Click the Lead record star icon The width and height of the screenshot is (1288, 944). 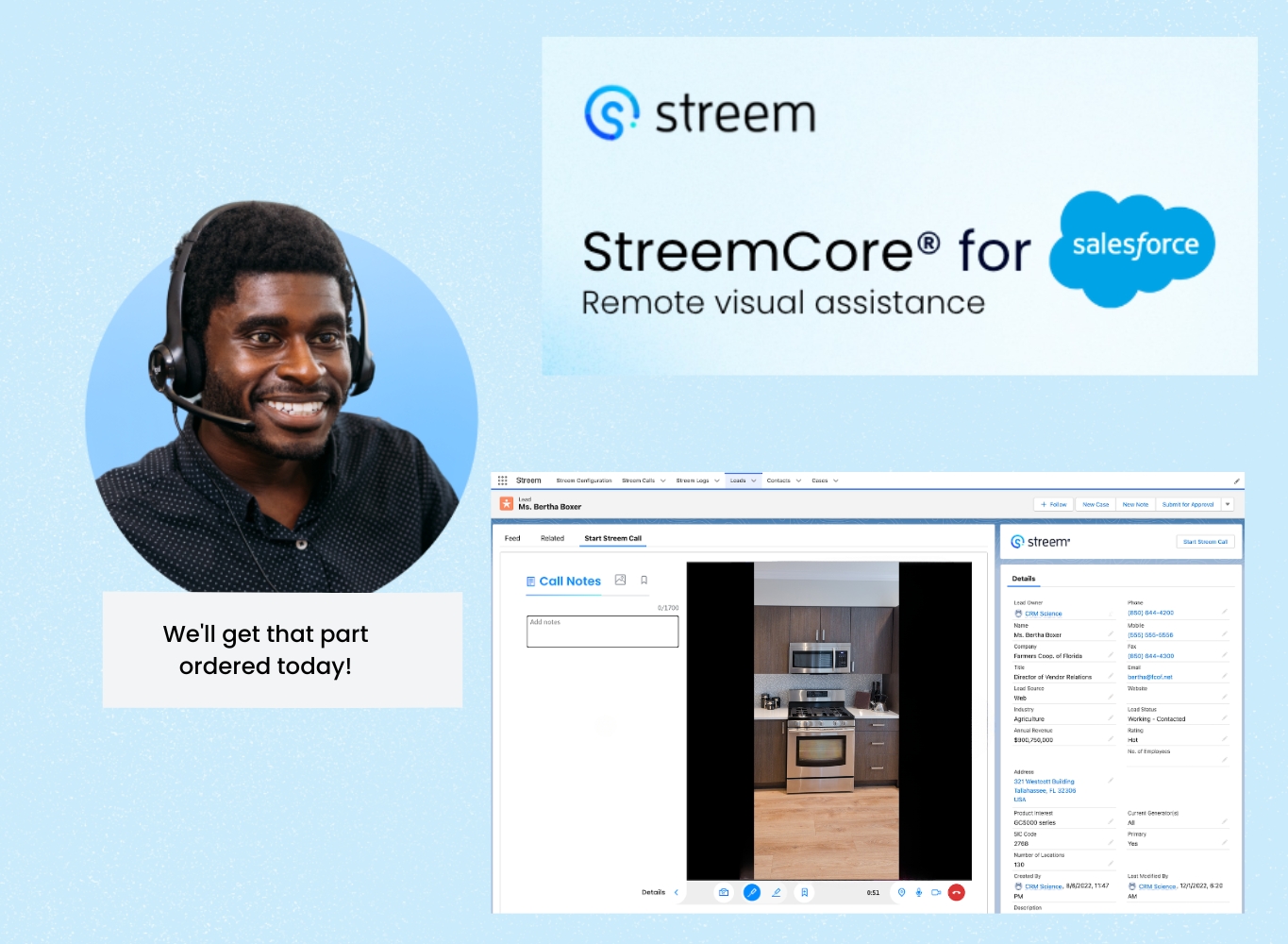[507, 504]
